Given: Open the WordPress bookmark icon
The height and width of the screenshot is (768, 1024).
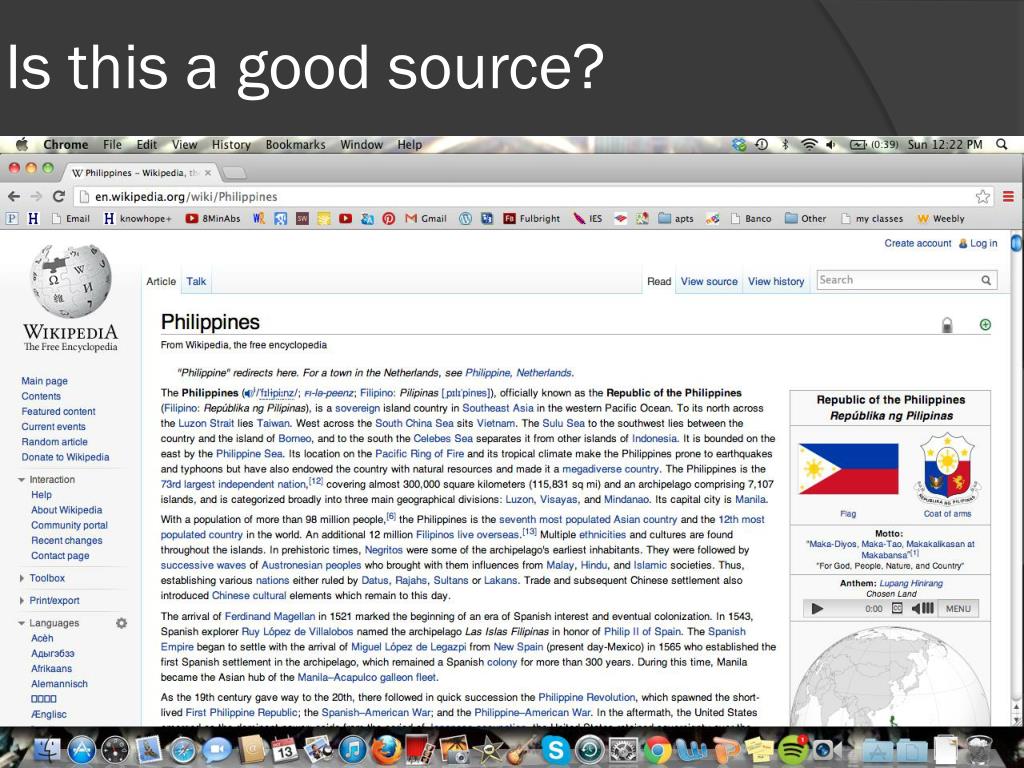Looking at the screenshot, I should 465,219.
